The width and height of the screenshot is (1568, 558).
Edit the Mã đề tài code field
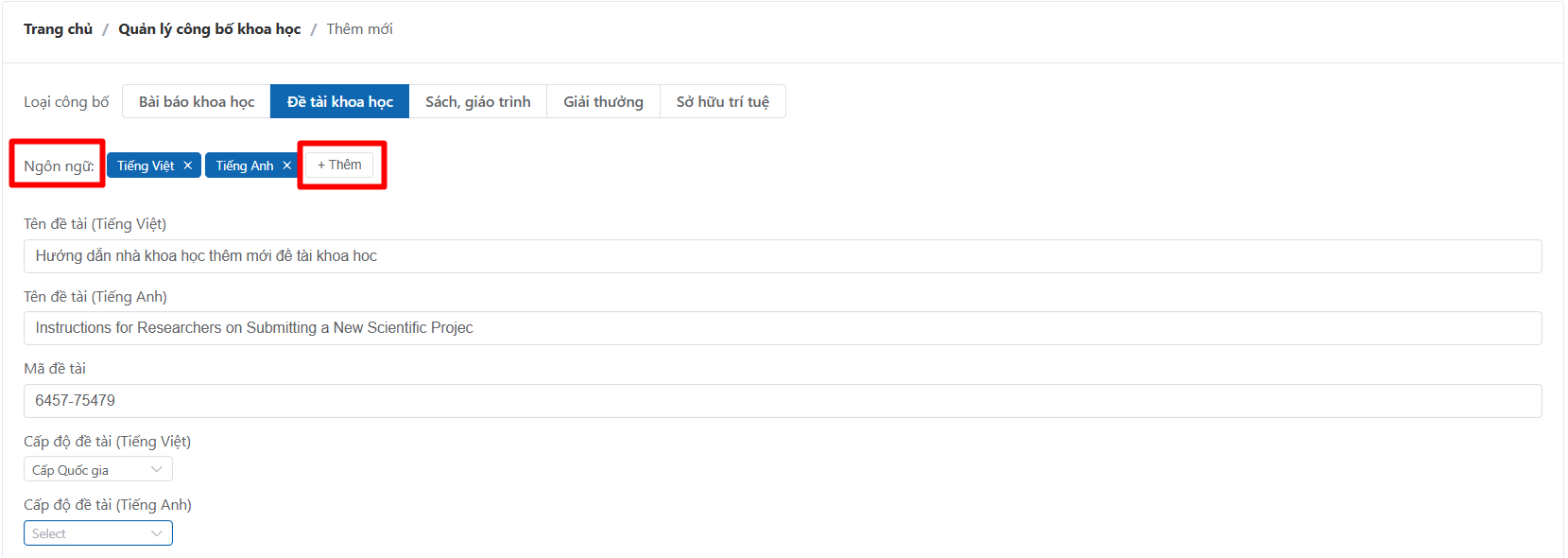tap(782, 401)
